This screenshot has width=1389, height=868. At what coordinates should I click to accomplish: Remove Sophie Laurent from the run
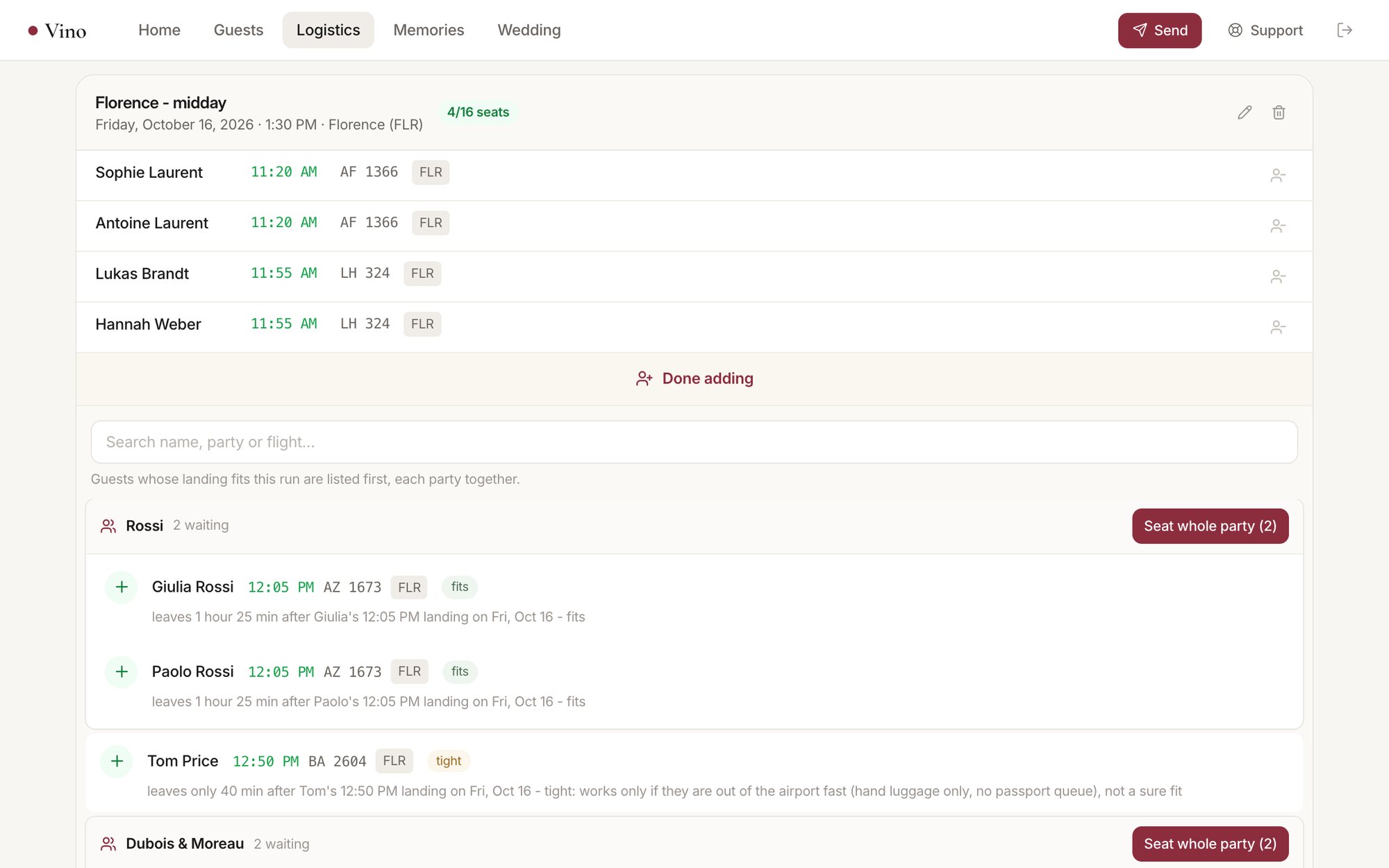tap(1278, 176)
